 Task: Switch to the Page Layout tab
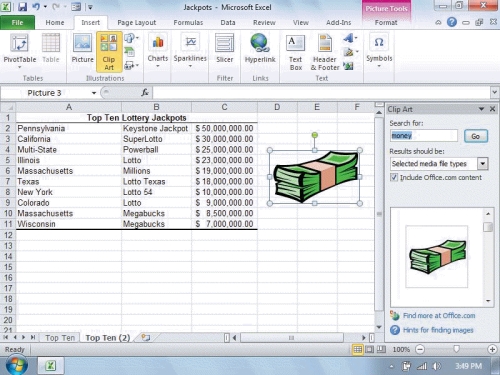[x=137, y=22]
